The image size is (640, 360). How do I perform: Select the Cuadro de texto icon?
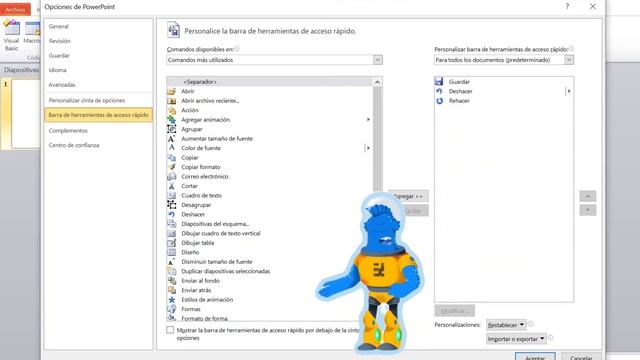click(x=171, y=195)
